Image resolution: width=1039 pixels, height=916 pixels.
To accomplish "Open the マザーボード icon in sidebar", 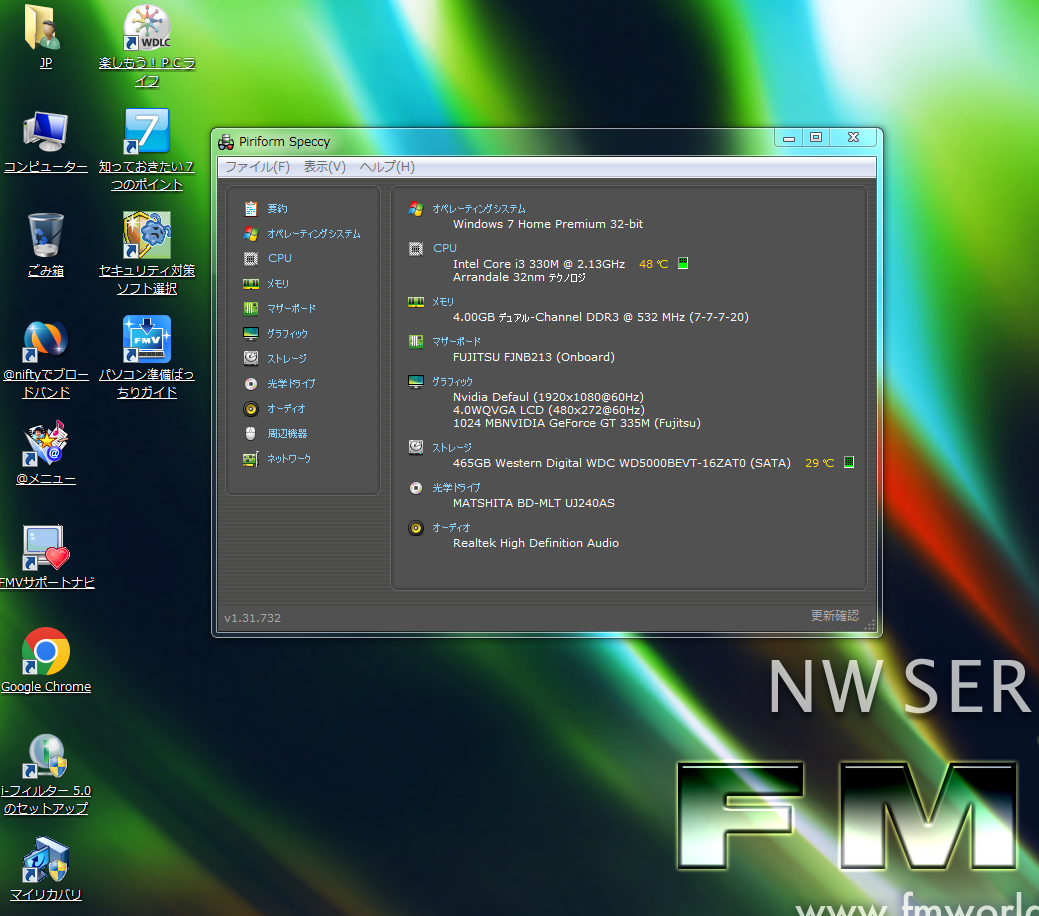I will pyautogui.click(x=250, y=309).
